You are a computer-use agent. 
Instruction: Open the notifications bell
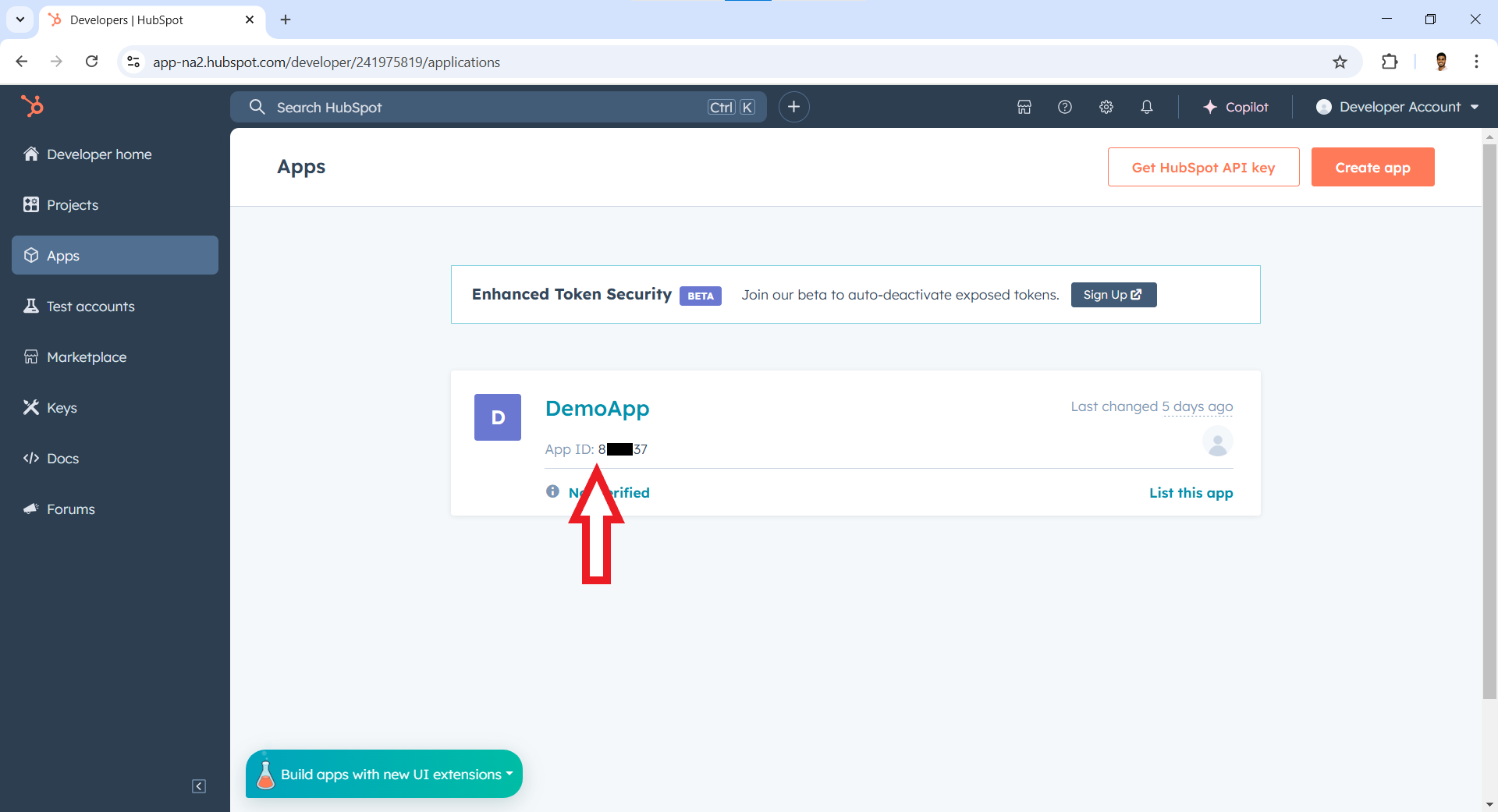pos(1147,107)
